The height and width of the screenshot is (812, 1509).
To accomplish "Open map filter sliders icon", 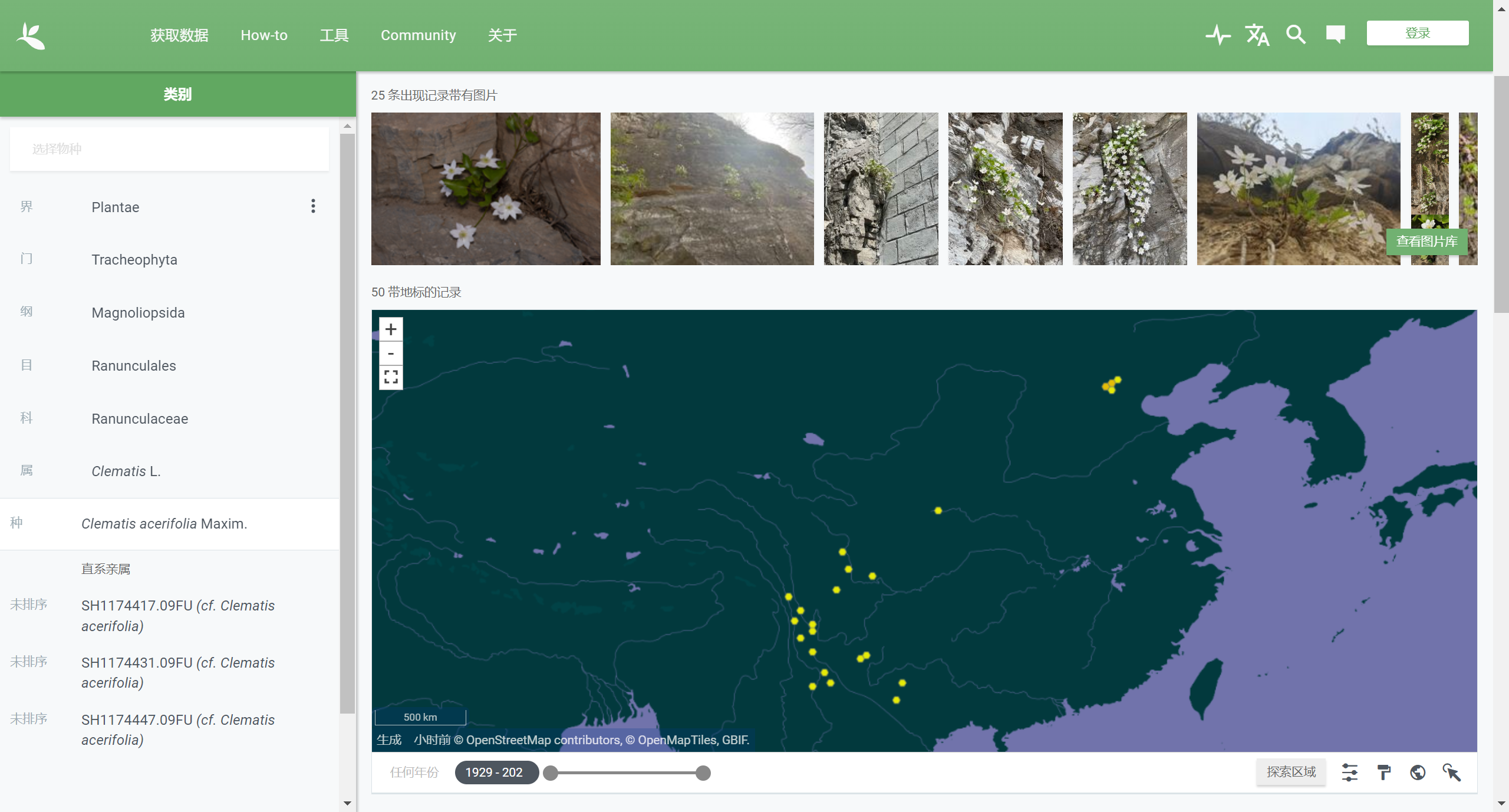I will (1349, 772).
